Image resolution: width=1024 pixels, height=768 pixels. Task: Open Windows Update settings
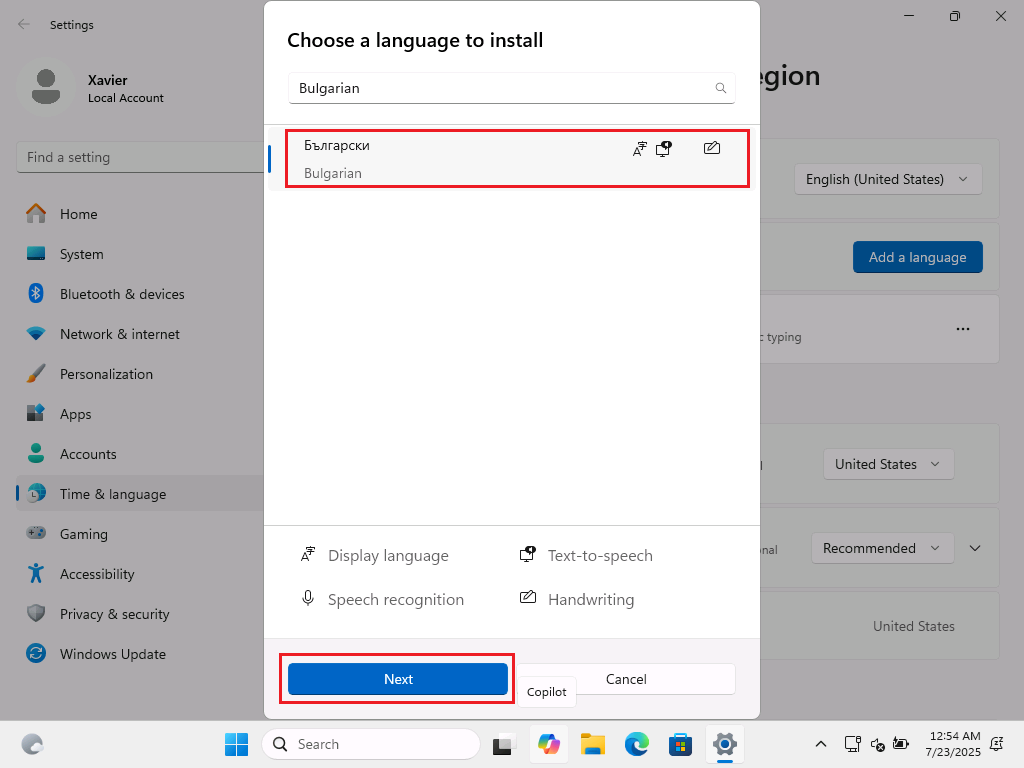pos(140,654)
